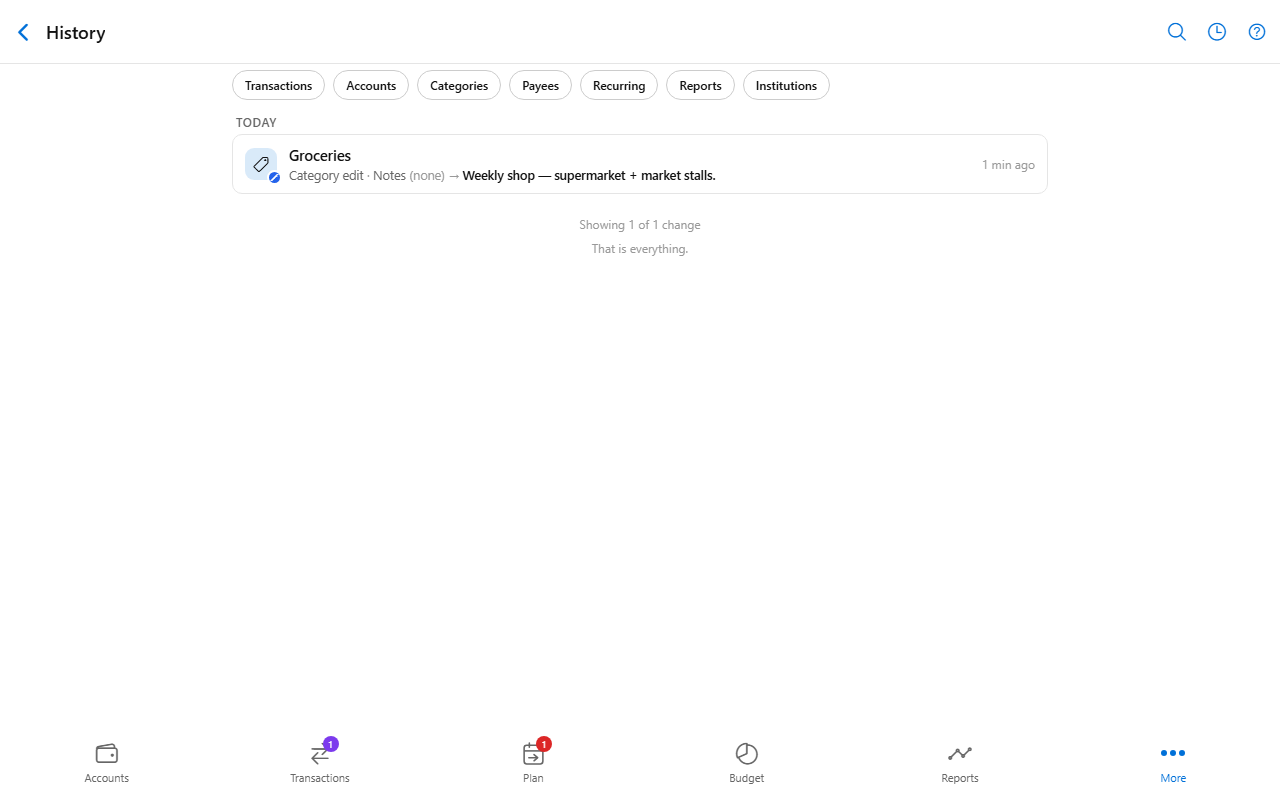Go back using the History back arrow
Viewport: 1280px width, 800px height.
click(x=24, y=32)
